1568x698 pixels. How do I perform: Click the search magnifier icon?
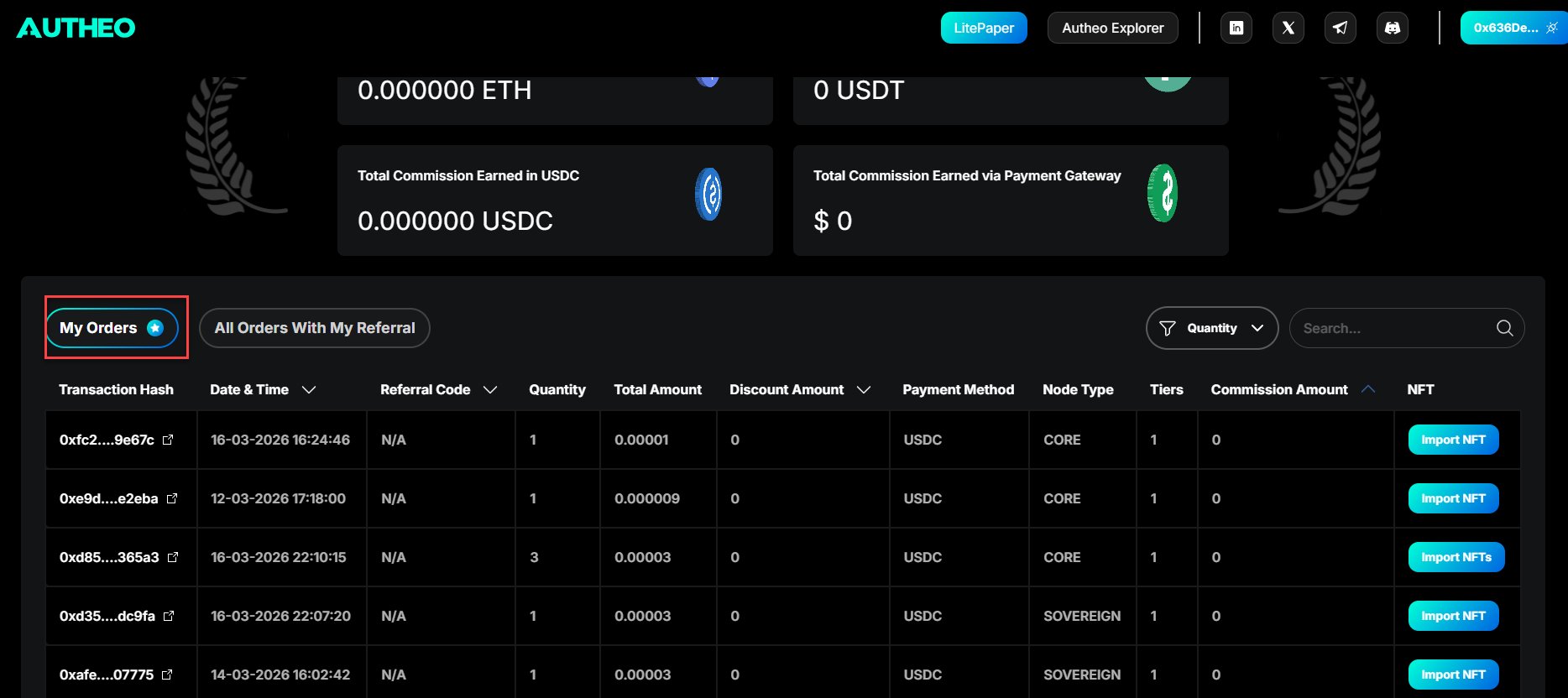click(x=1504, y=328)
